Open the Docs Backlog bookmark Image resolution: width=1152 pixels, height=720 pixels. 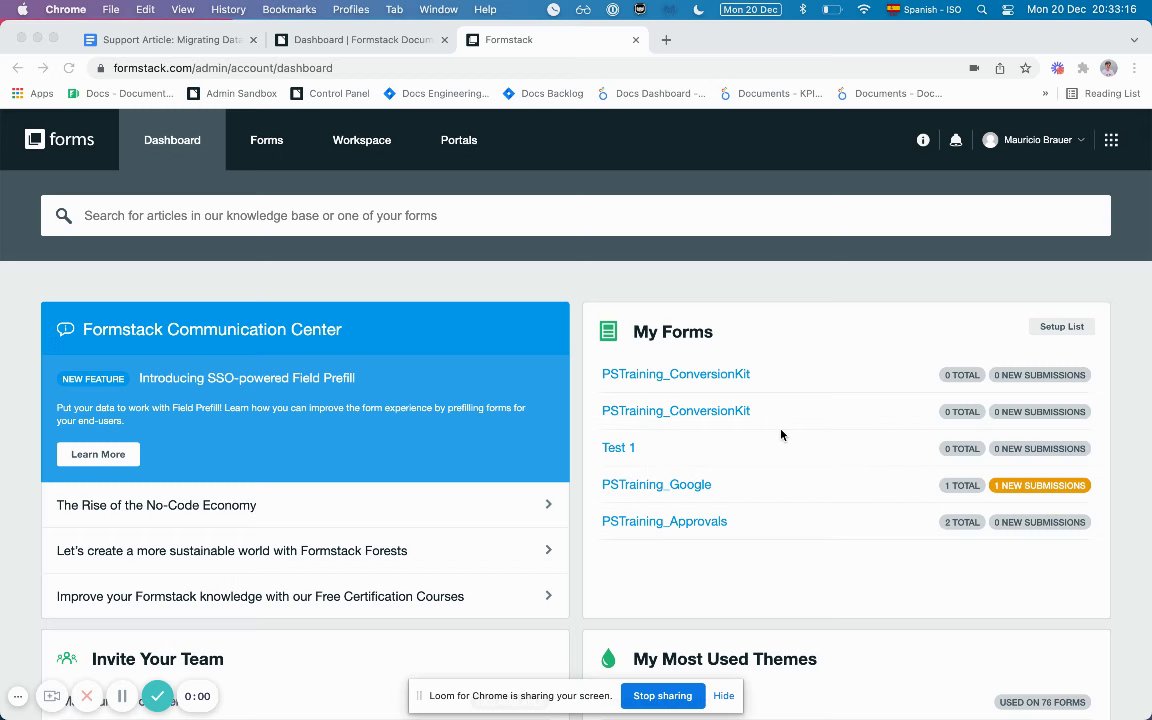543,93
